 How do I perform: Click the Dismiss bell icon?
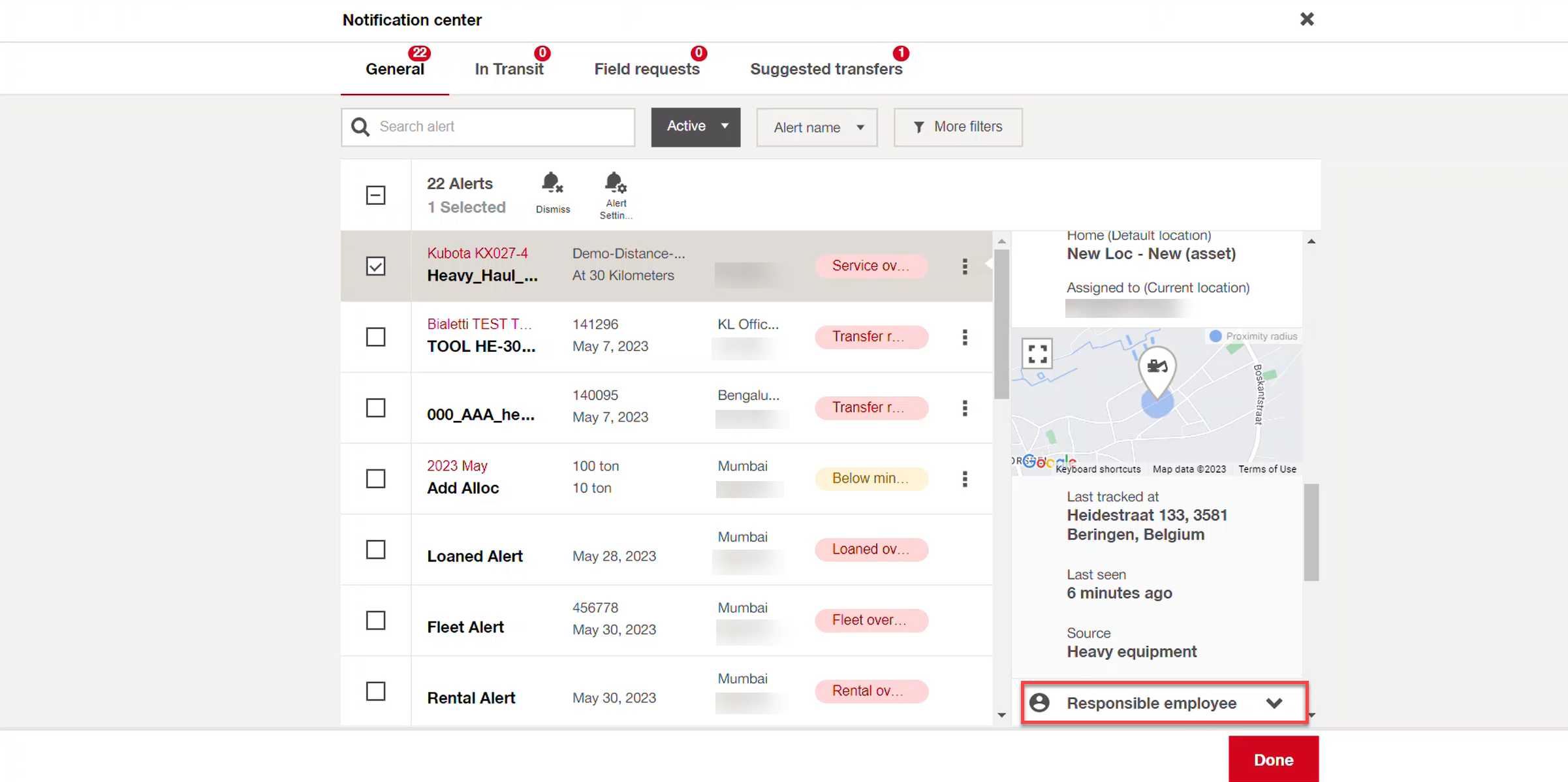pos(552,183)
